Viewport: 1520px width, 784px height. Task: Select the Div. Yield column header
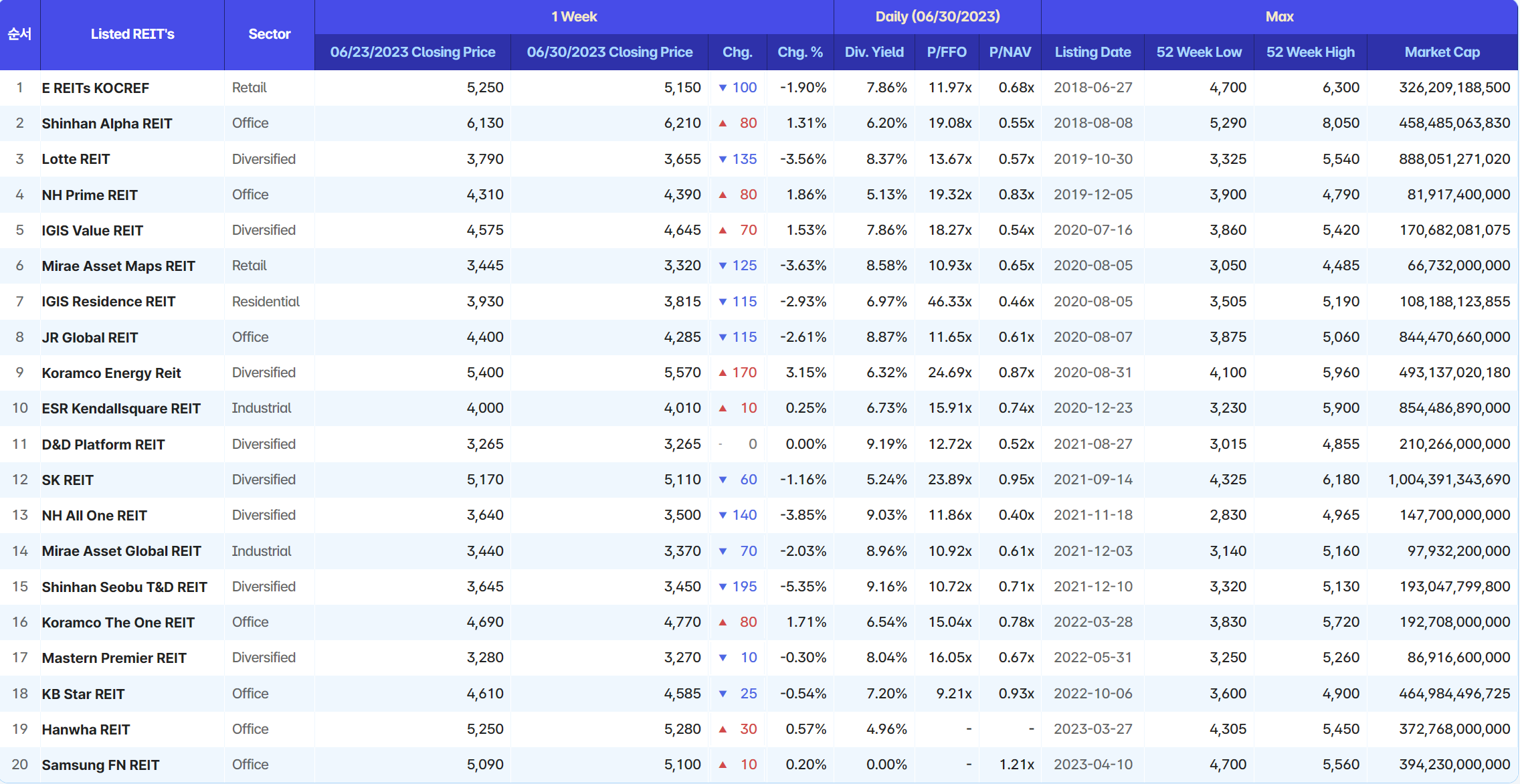[874, 52]
